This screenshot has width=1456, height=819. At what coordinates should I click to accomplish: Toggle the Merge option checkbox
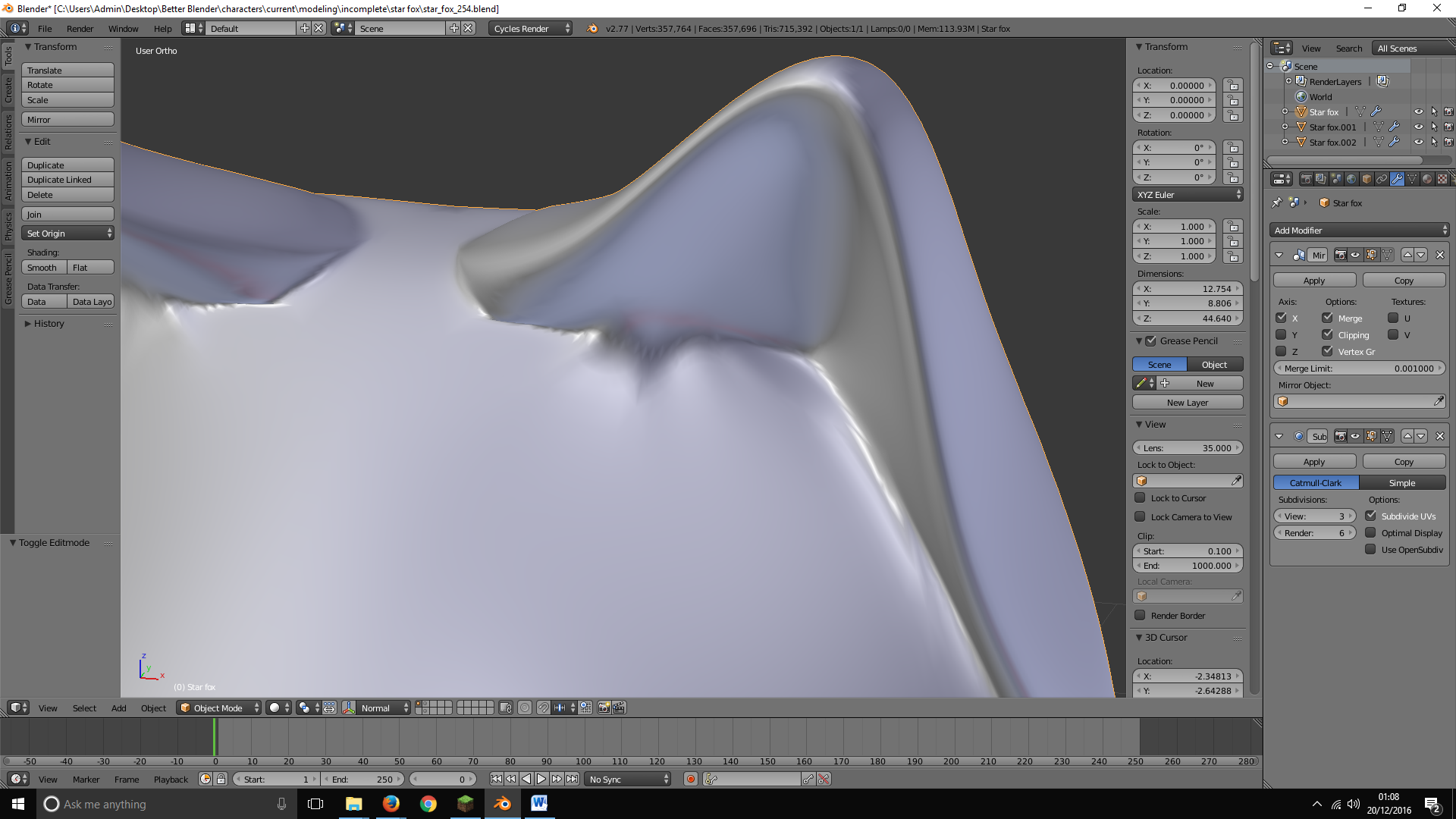[x=1327, y=318]
